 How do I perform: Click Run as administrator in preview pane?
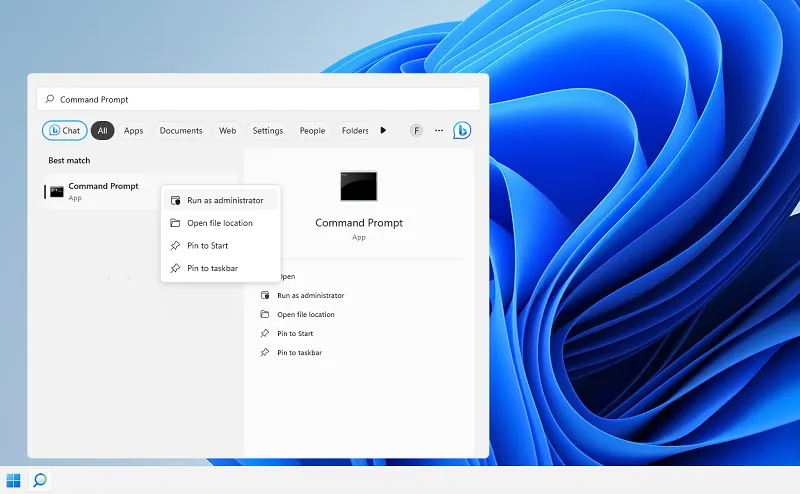pos(311,295)
